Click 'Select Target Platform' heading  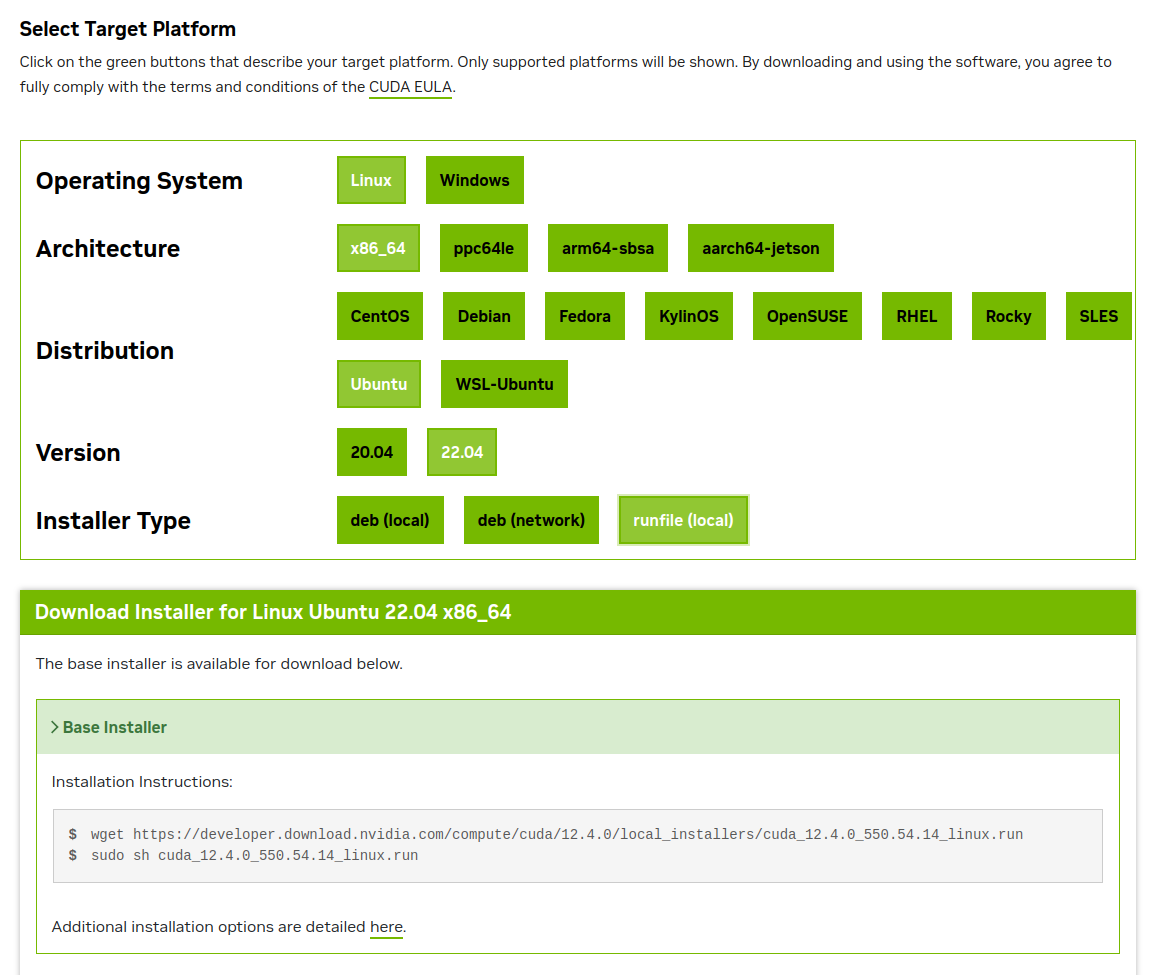(x=128, y=29)
